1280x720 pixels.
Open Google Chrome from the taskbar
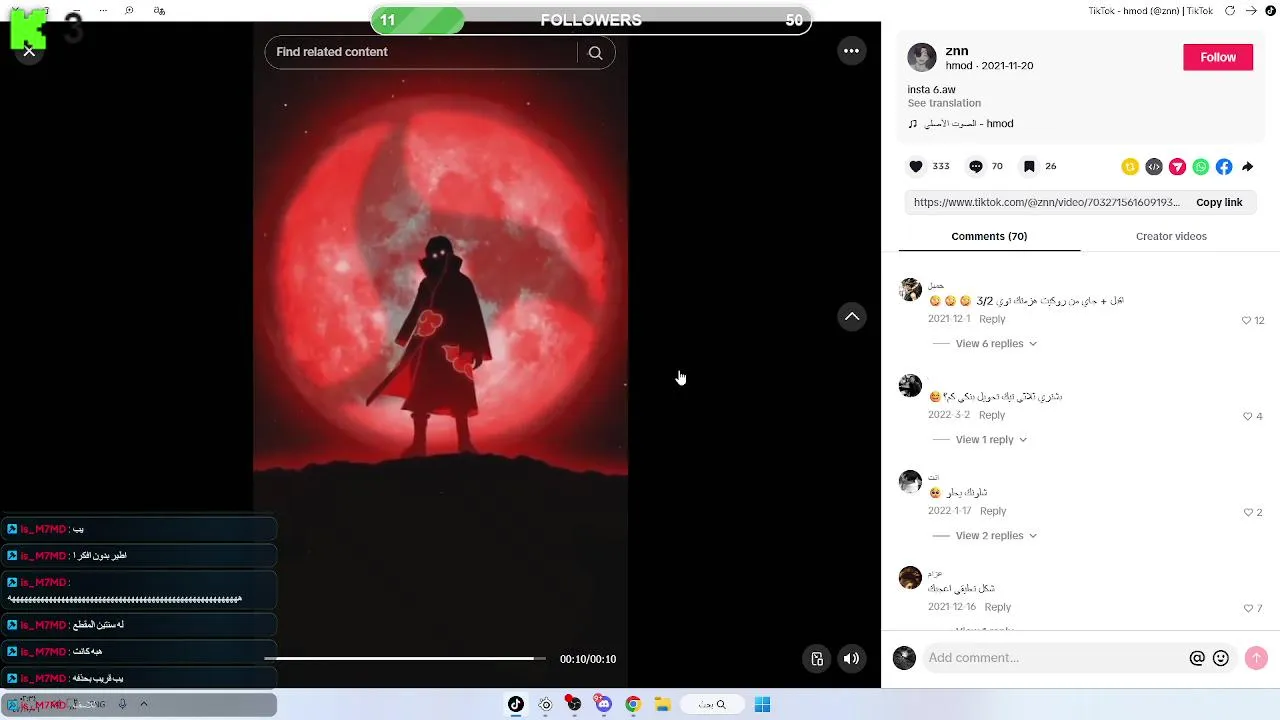click(633, 704)
